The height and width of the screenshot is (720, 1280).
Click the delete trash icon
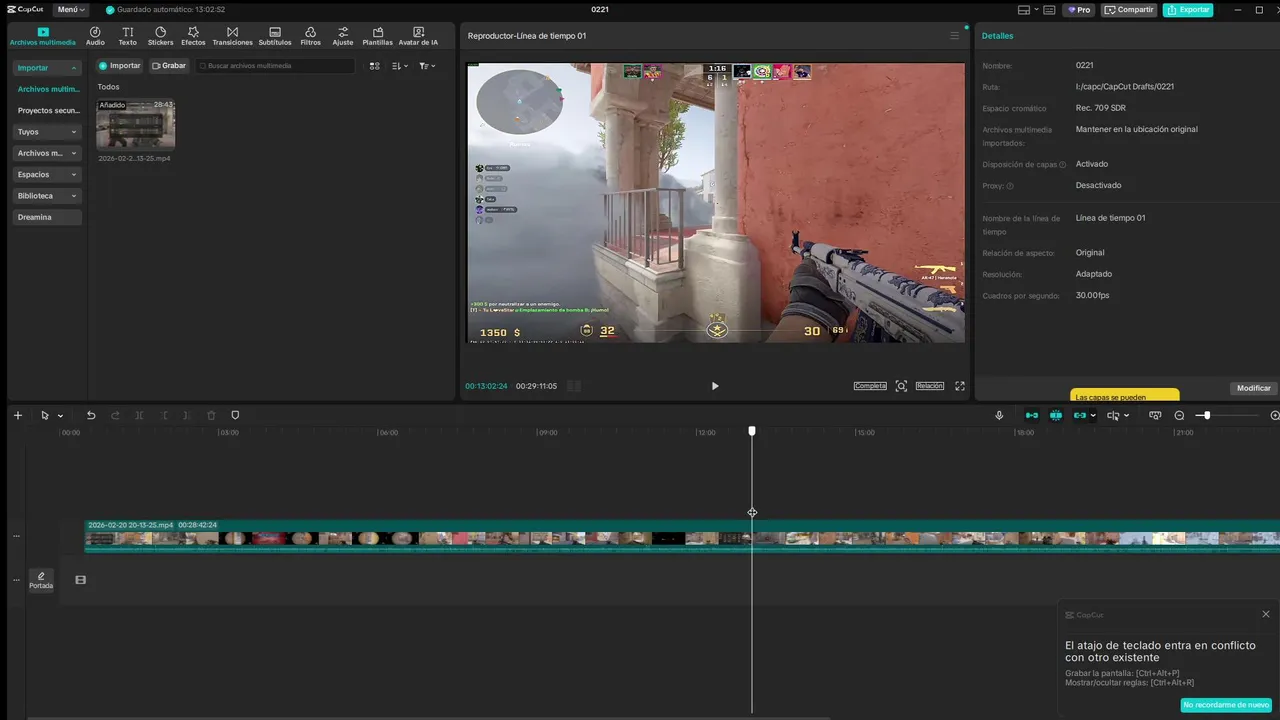[211, 415]
